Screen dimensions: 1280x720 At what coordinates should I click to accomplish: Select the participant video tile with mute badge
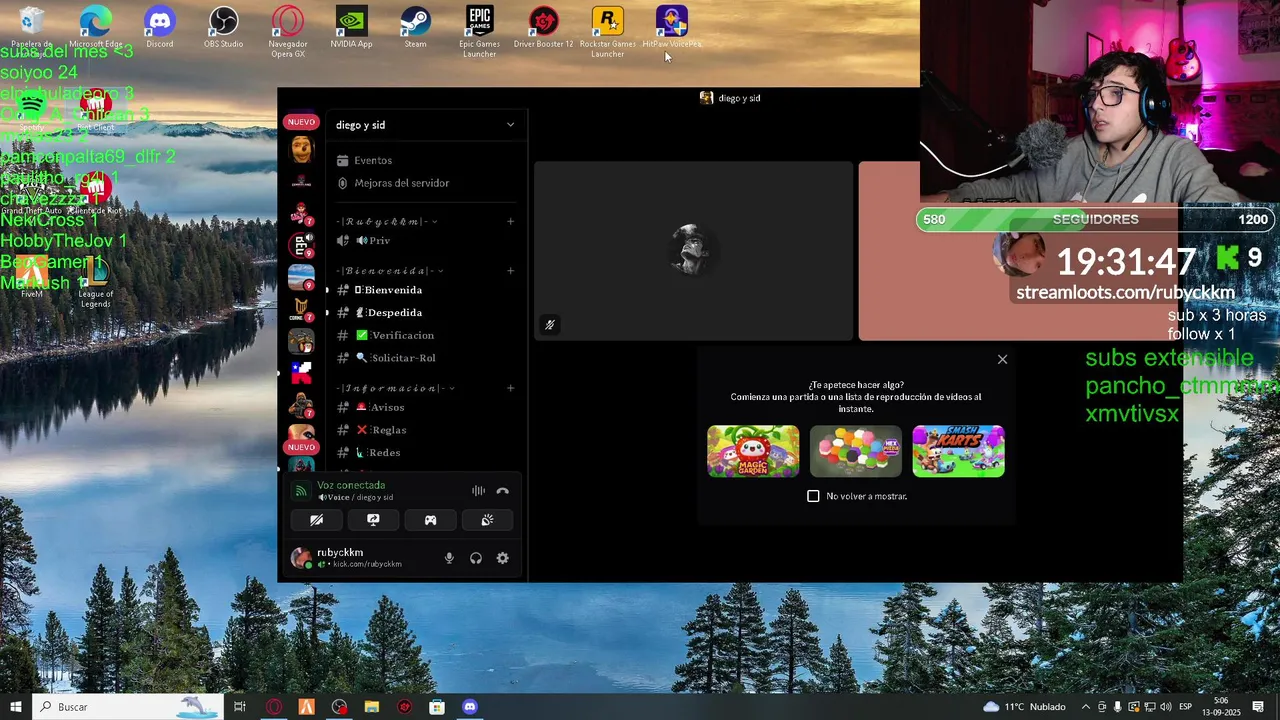693,251
